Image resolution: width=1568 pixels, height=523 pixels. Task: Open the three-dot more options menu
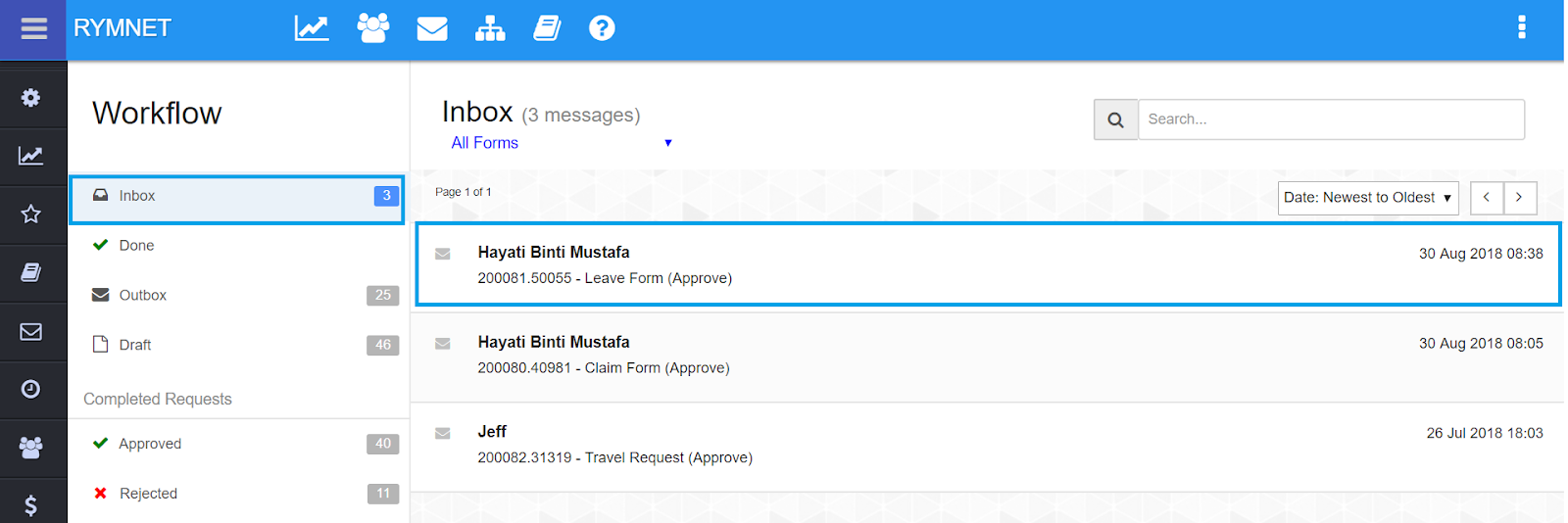[x=1521, y=27]
